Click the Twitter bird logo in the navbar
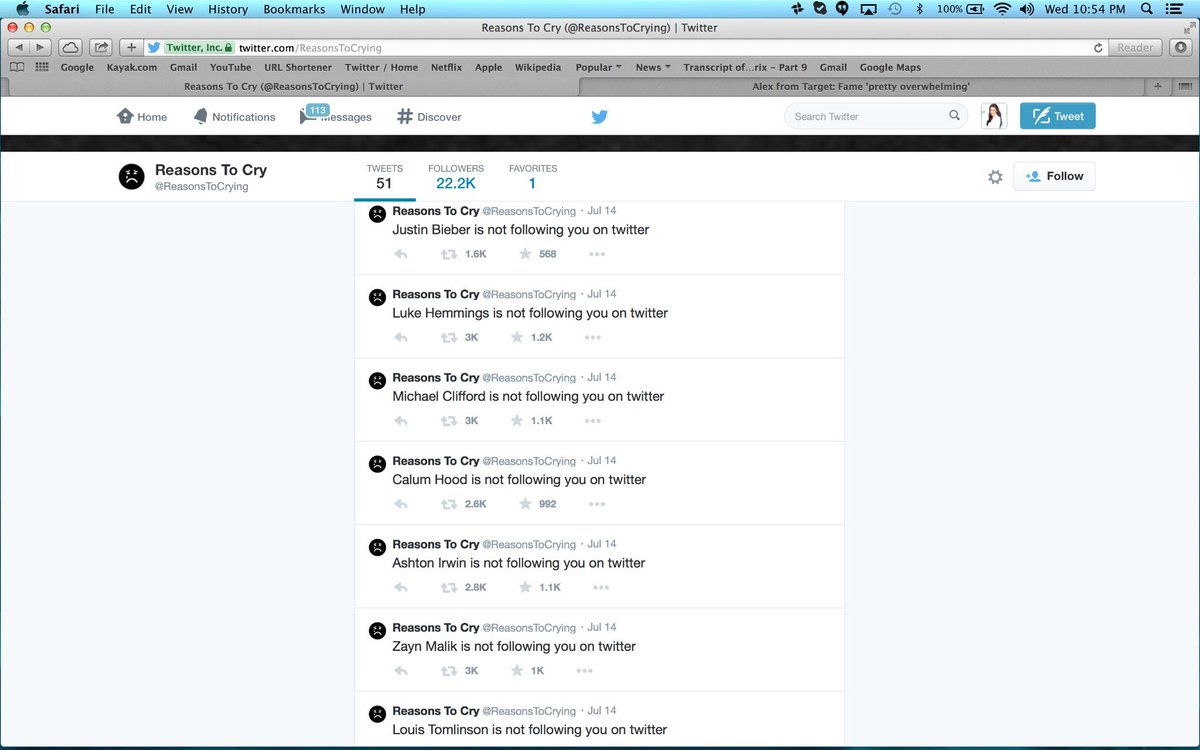Screen dimensions: 1200x750 [599, 117]
